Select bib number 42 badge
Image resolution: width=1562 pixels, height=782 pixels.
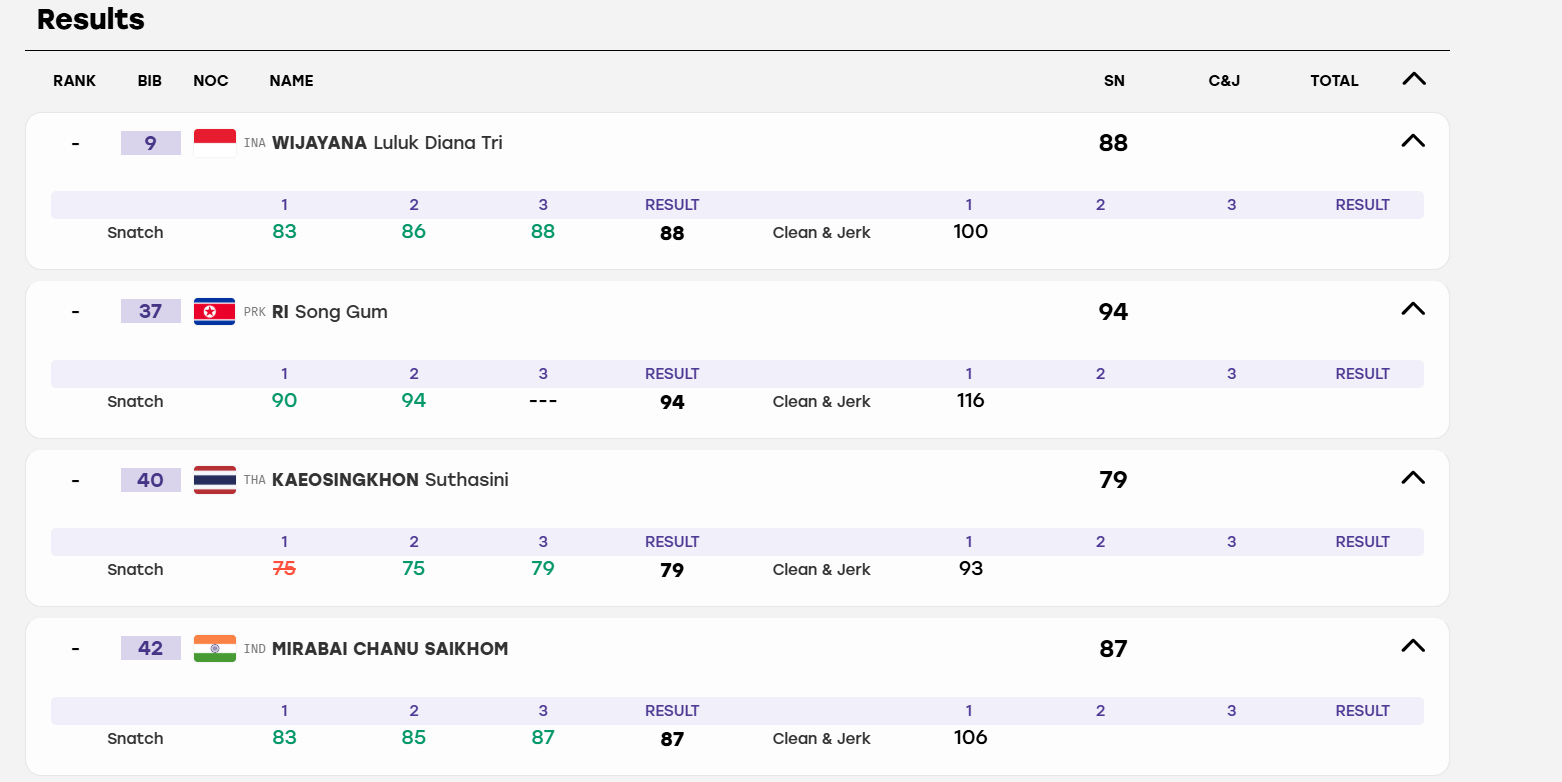click(150, 649)
